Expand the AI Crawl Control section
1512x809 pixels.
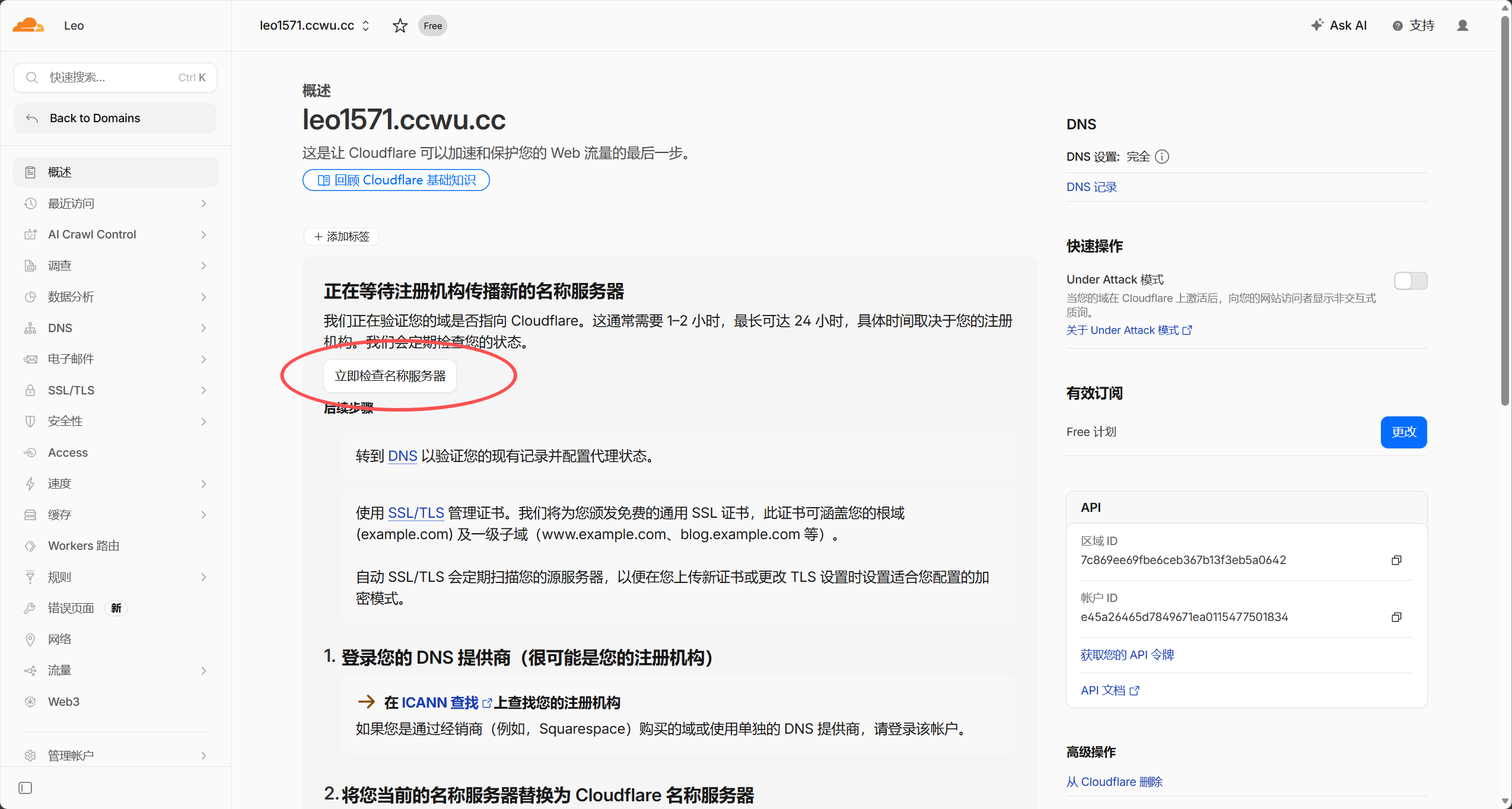(116, 234)
